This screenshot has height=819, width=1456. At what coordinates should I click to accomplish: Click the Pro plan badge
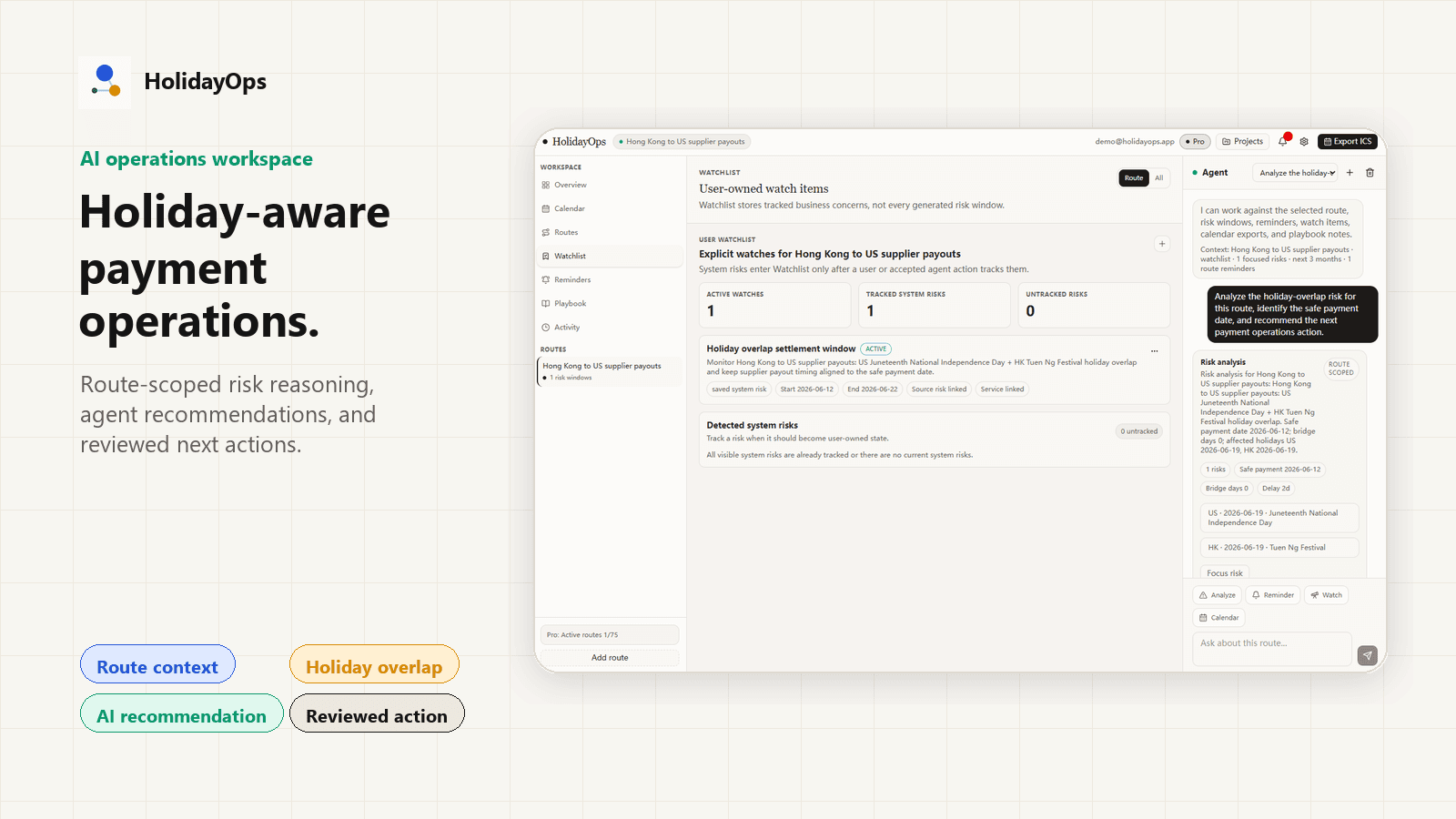(1195, 142)
